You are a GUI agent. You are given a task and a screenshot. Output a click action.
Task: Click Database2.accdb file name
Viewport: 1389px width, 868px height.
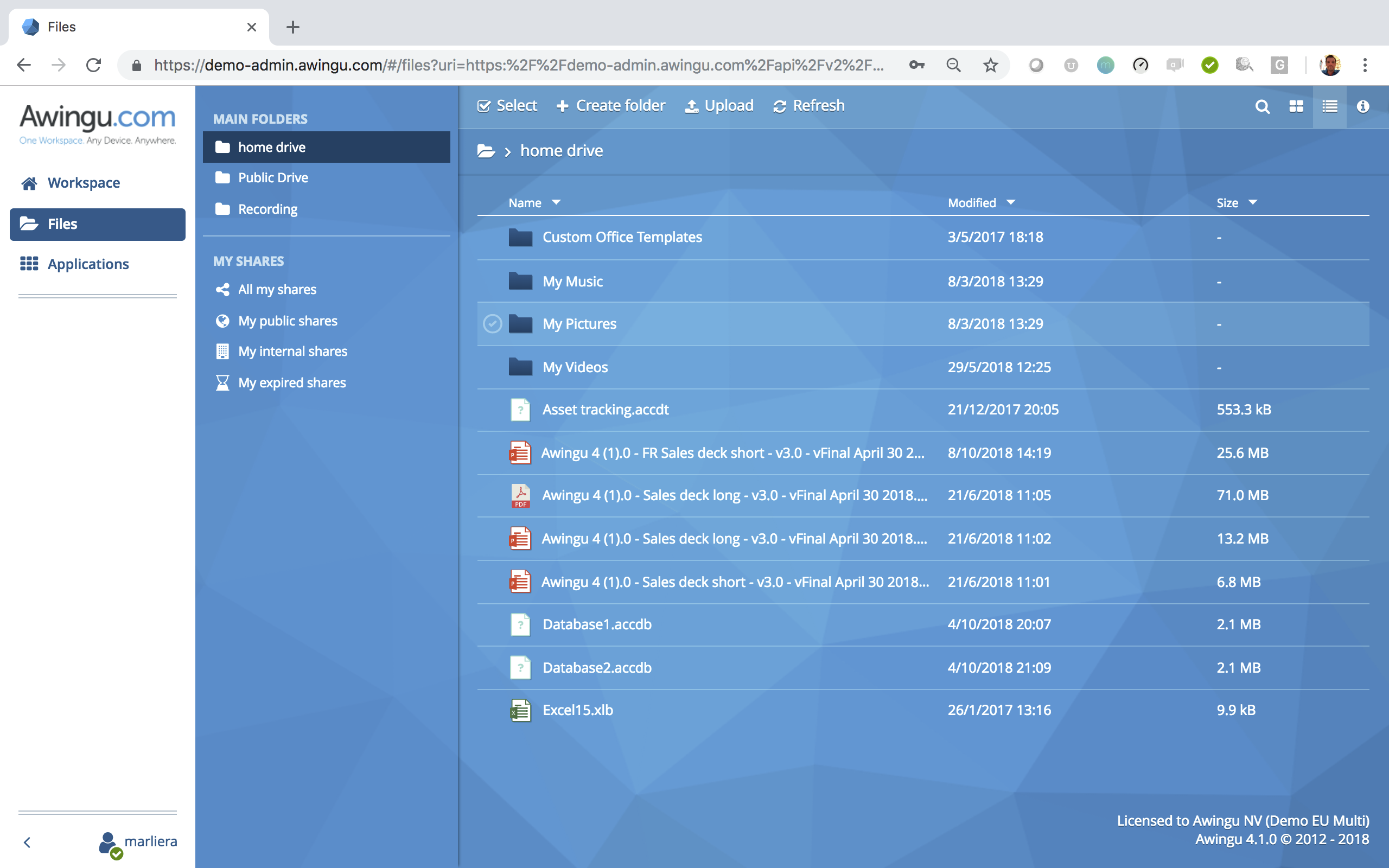pyautogui.click(x=597, y=668)
